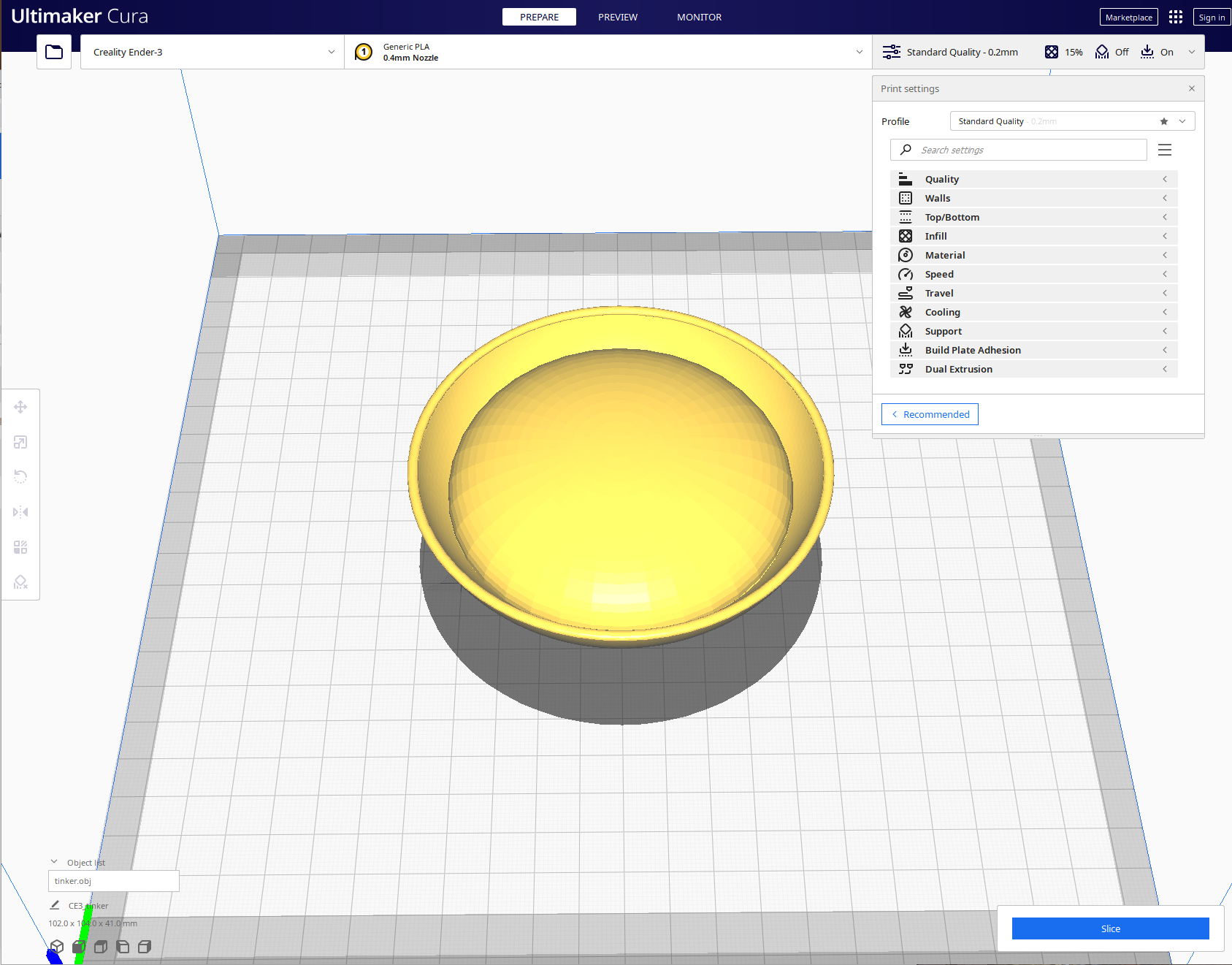Expand the Material settings category
Image resolution: width=1232 pixels, height=965 pixels.
(1034, 255)
